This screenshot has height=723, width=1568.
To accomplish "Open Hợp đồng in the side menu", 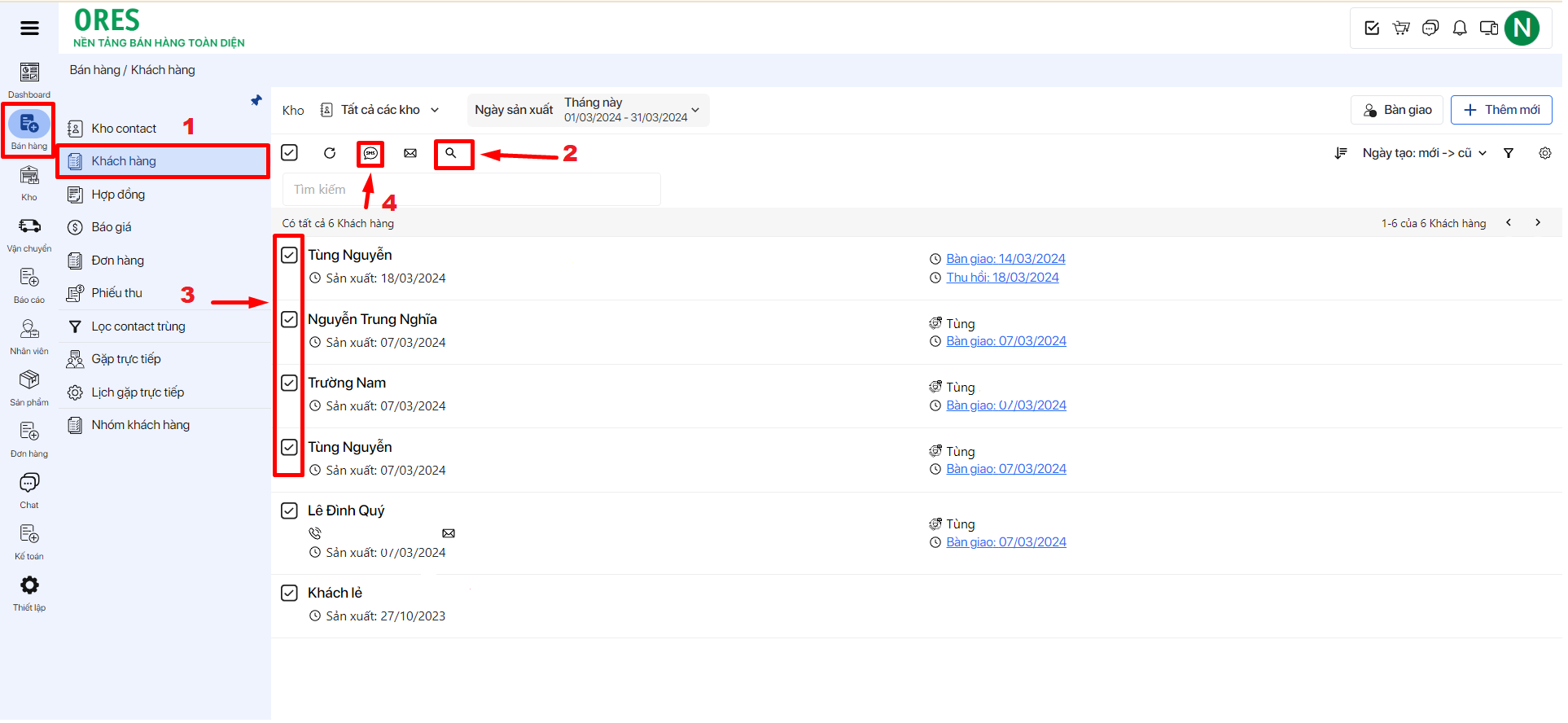I will click(x=118, y=195).
